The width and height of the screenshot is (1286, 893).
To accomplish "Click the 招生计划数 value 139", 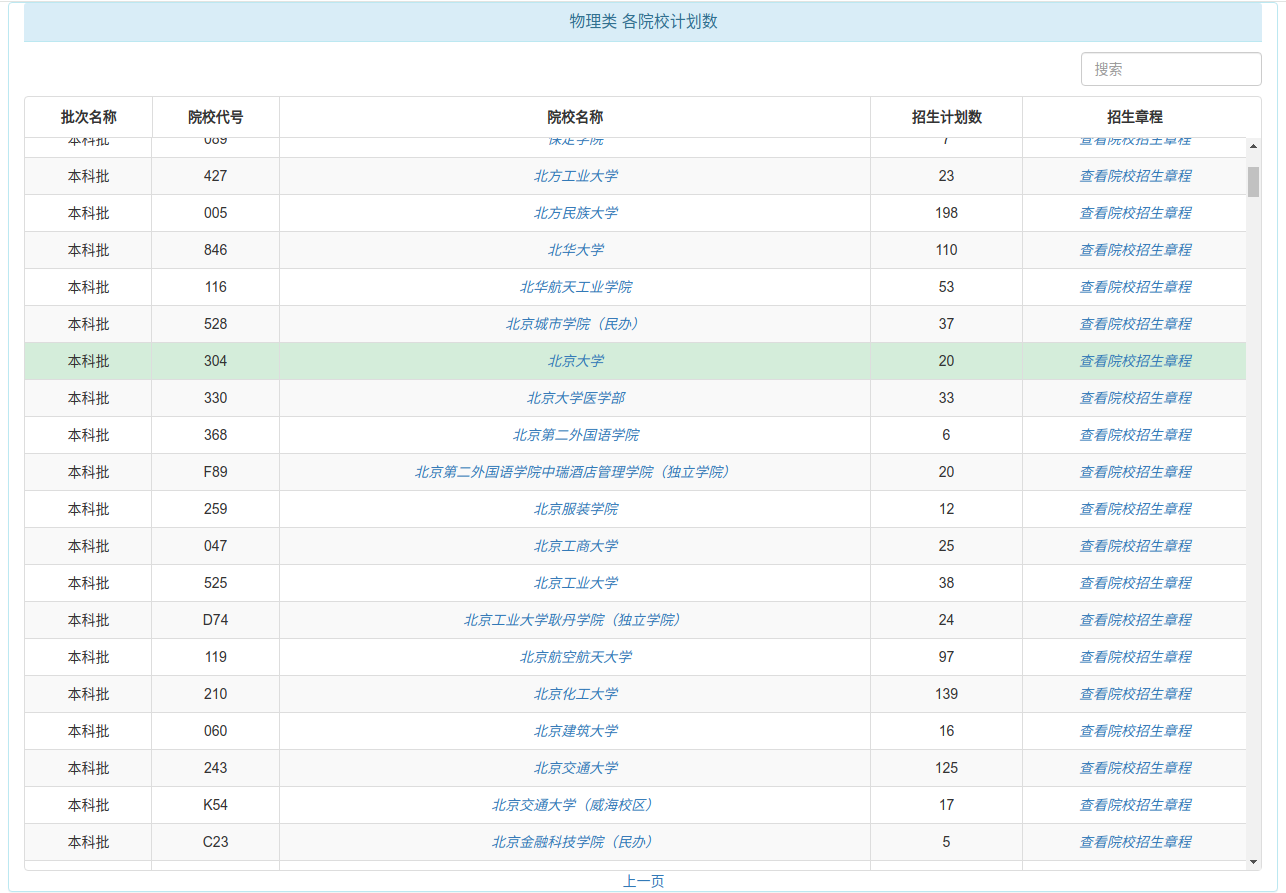I will pyautogui.click(x=946, y=694).
